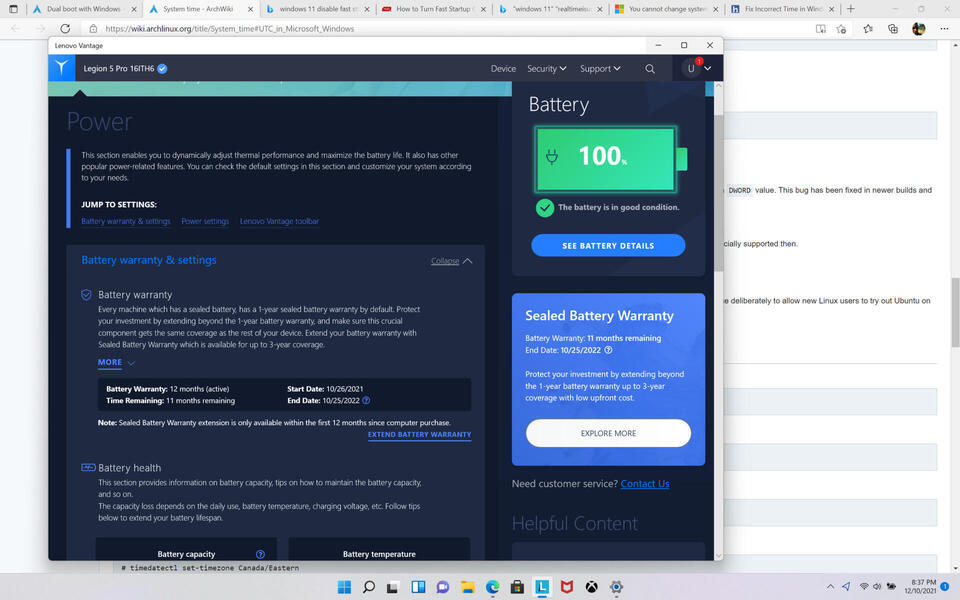Screen dimensions: 960x600
Task: Jump to Power settings link
Action: [x=205, y=222]
